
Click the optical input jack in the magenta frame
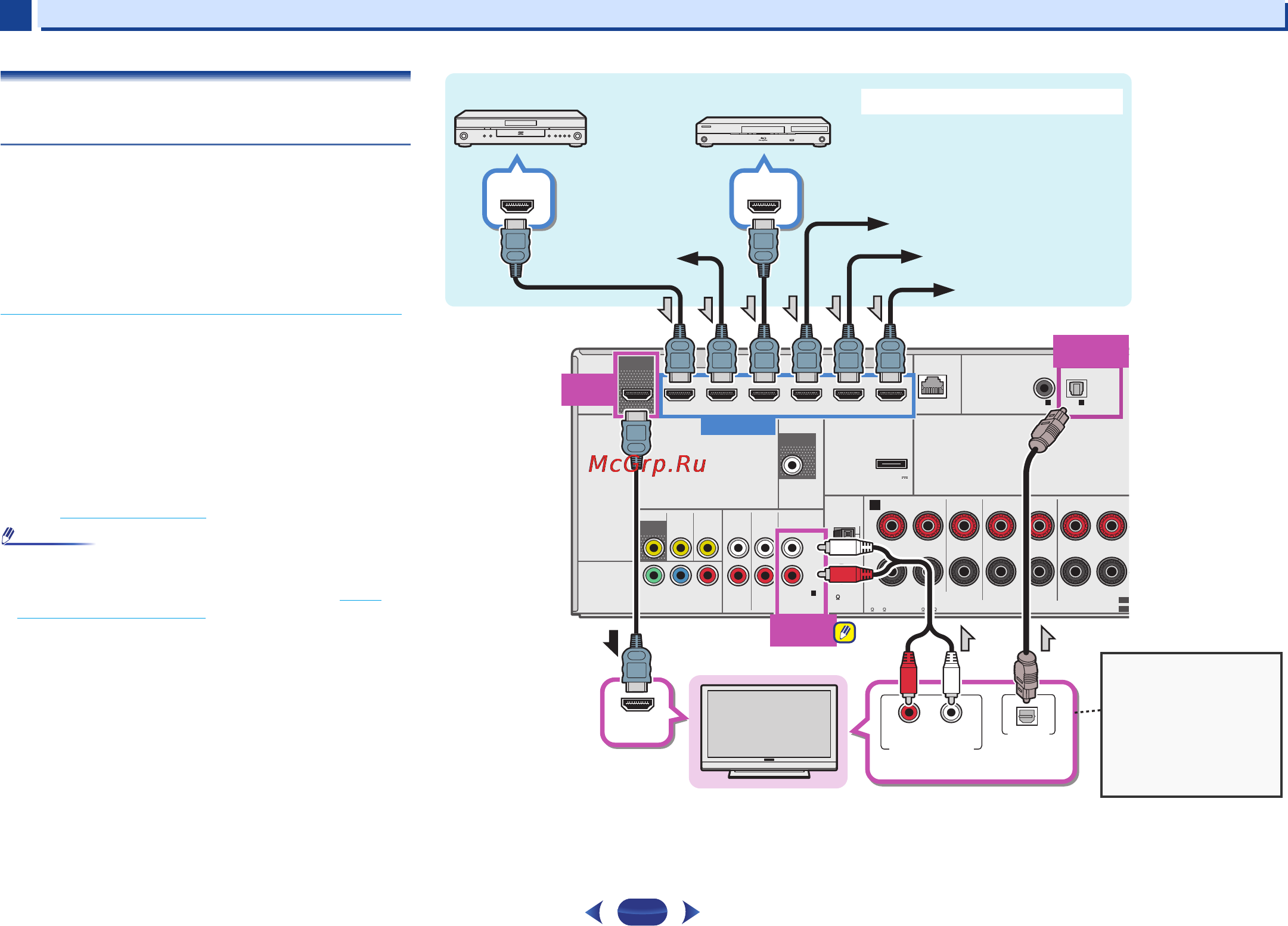pyautogui.click(x=1076, y=389)
